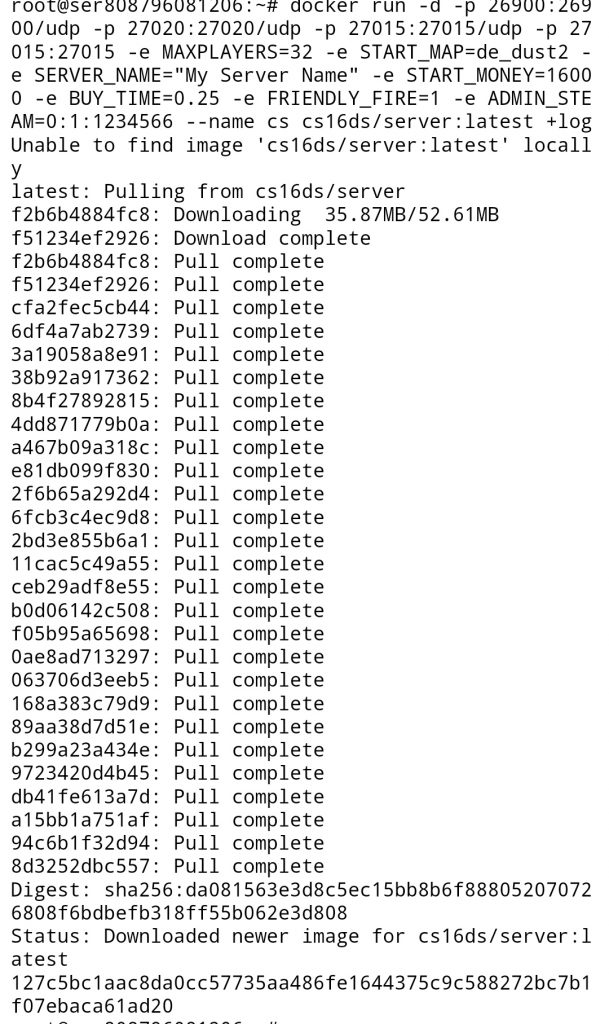Image resolution: width=609 pixels, height=1024 pixels.
Task: Click the SERVER_NAME="My Server Name" argument
Action: [196, 75]
